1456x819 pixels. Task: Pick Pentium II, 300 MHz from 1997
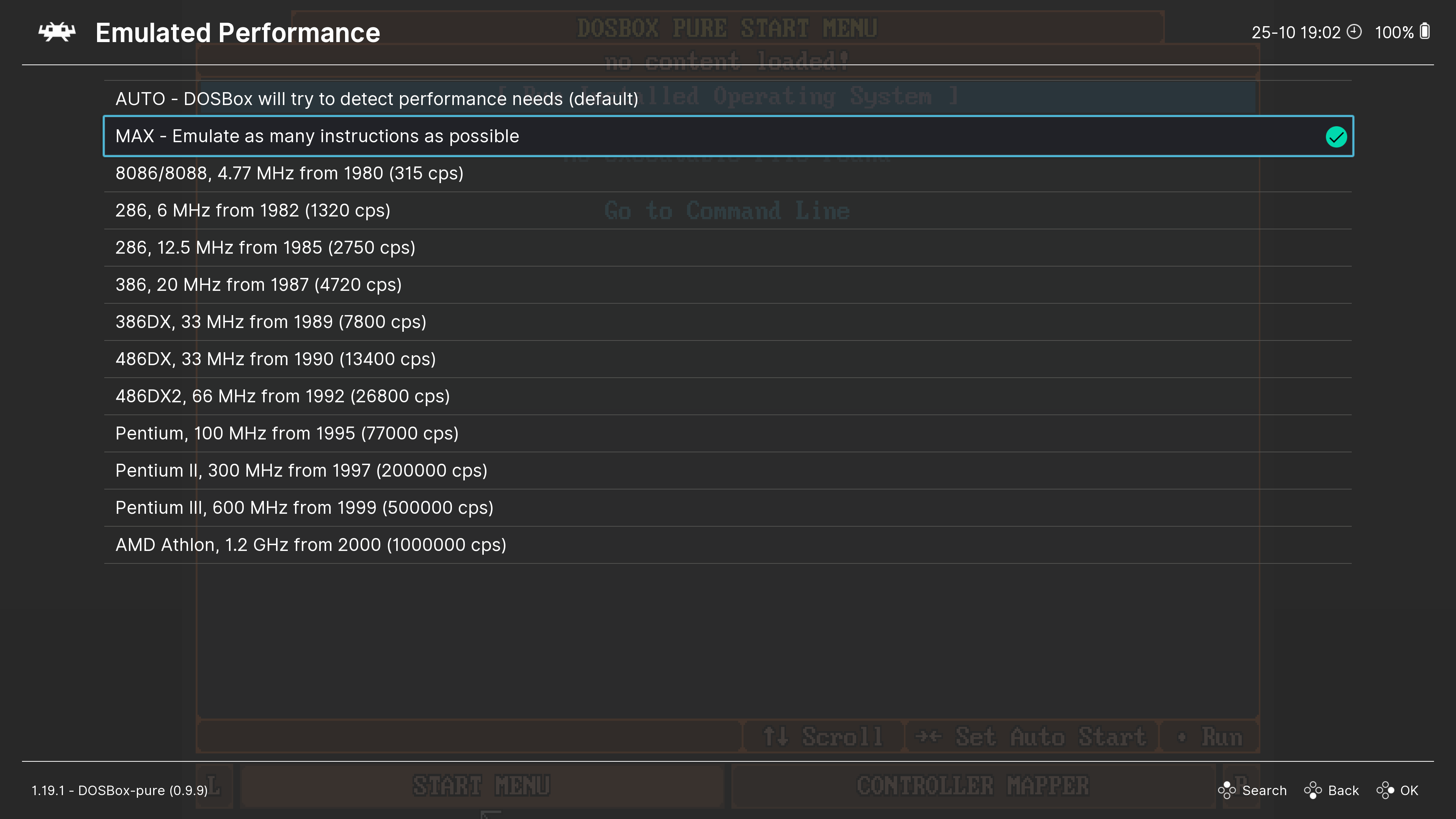728,471
